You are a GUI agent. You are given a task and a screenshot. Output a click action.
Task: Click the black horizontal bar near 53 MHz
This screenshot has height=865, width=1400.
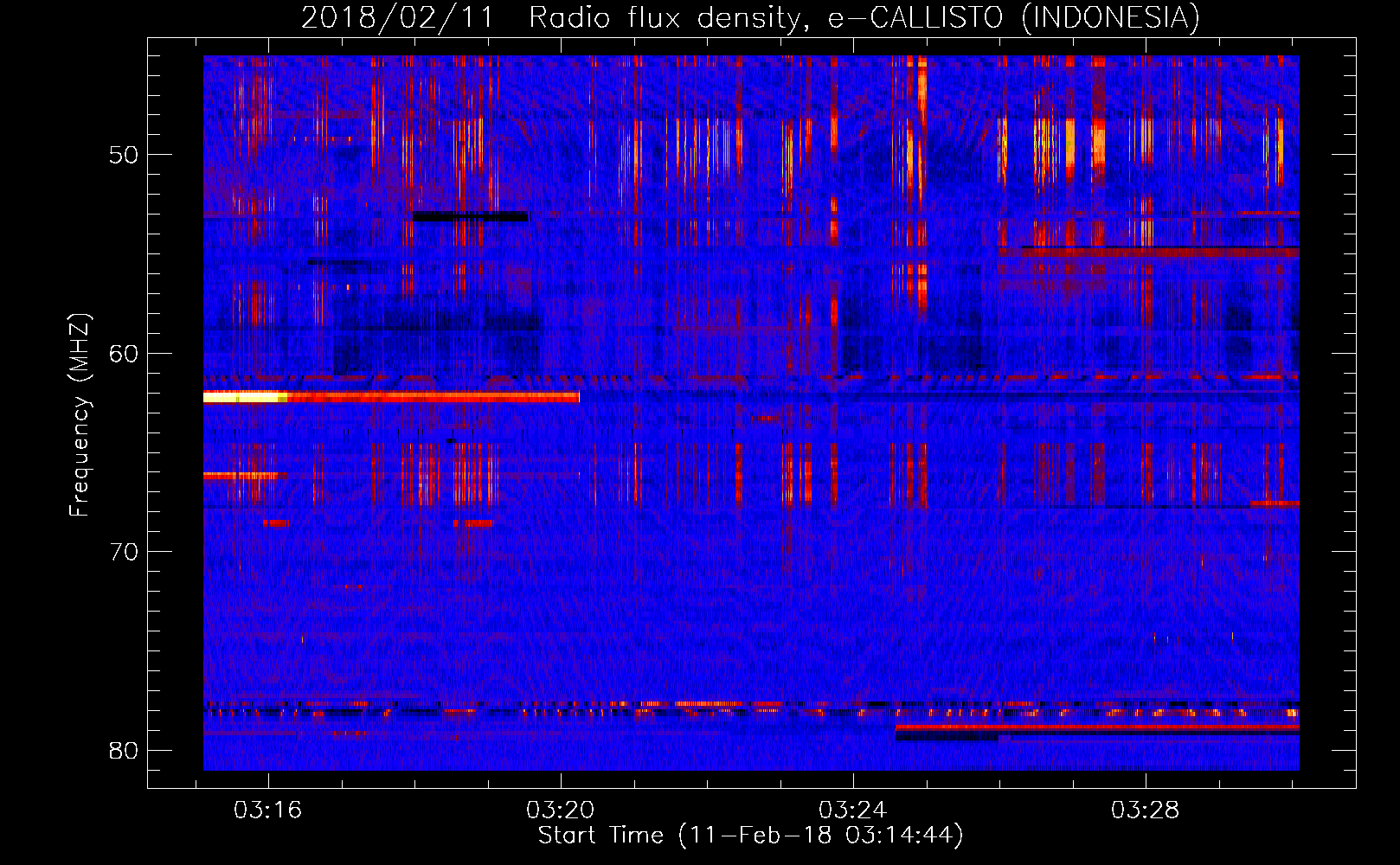pos(470,216)
